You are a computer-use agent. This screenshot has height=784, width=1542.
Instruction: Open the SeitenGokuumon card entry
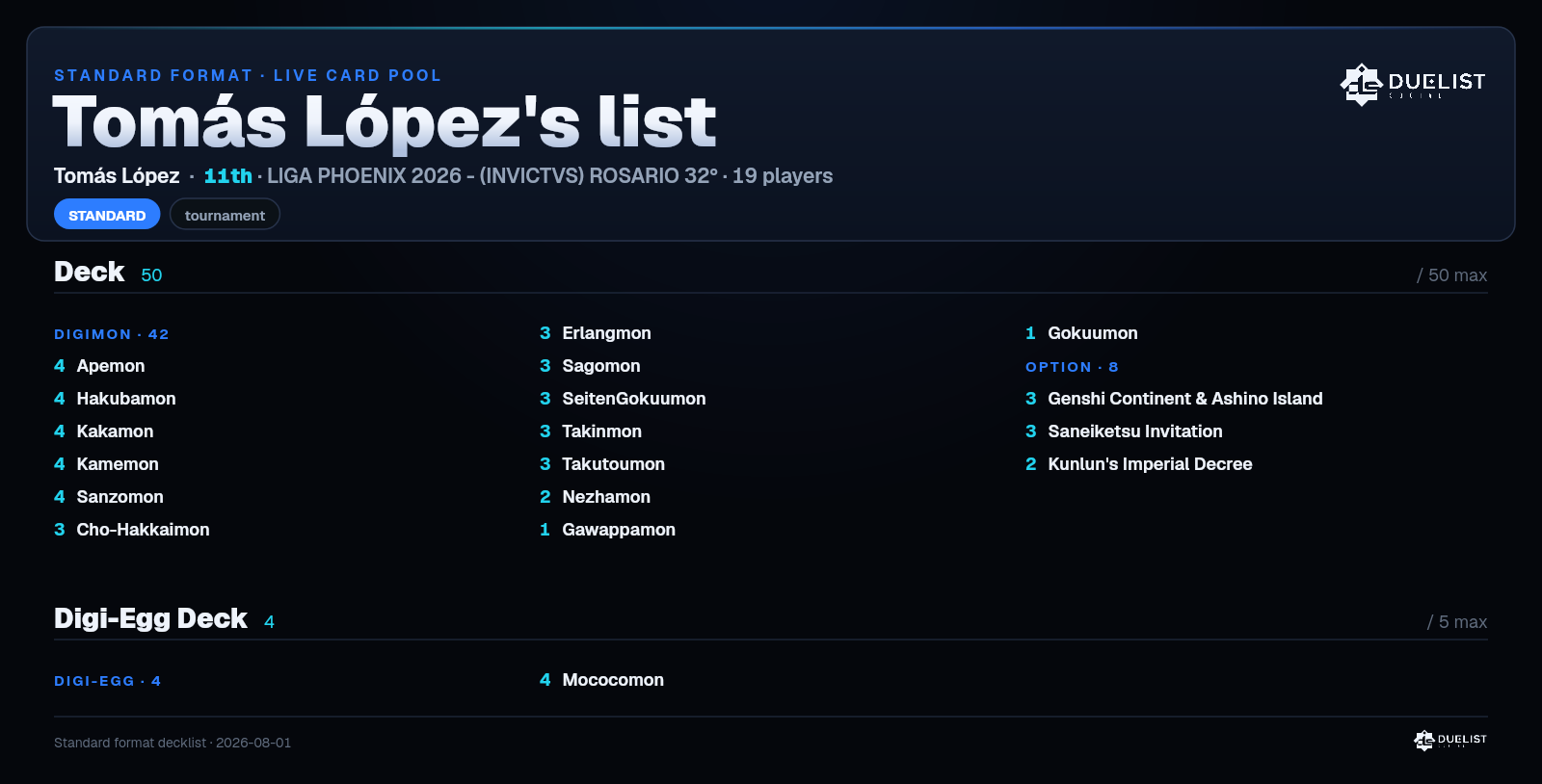623,399
